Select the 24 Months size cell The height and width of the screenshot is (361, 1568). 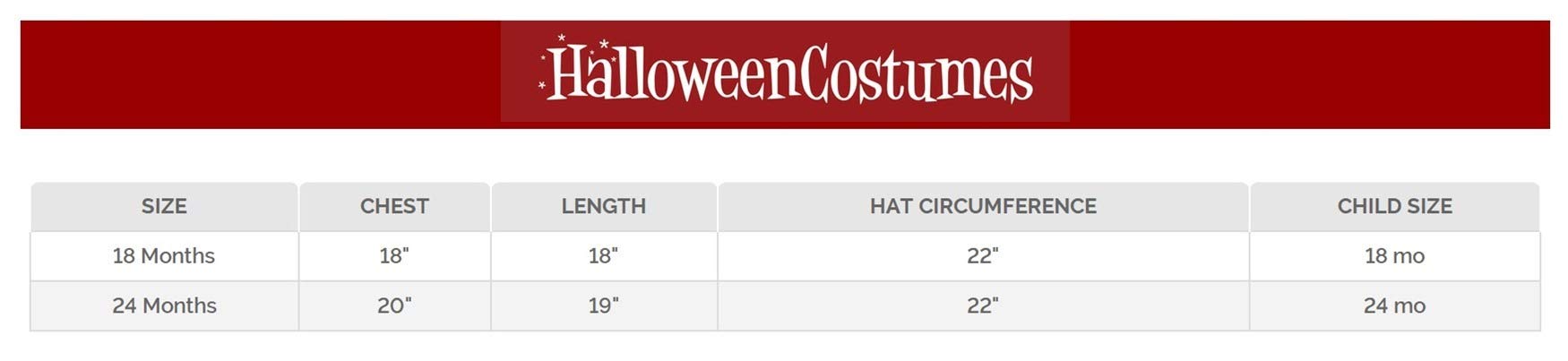point(164,305)
